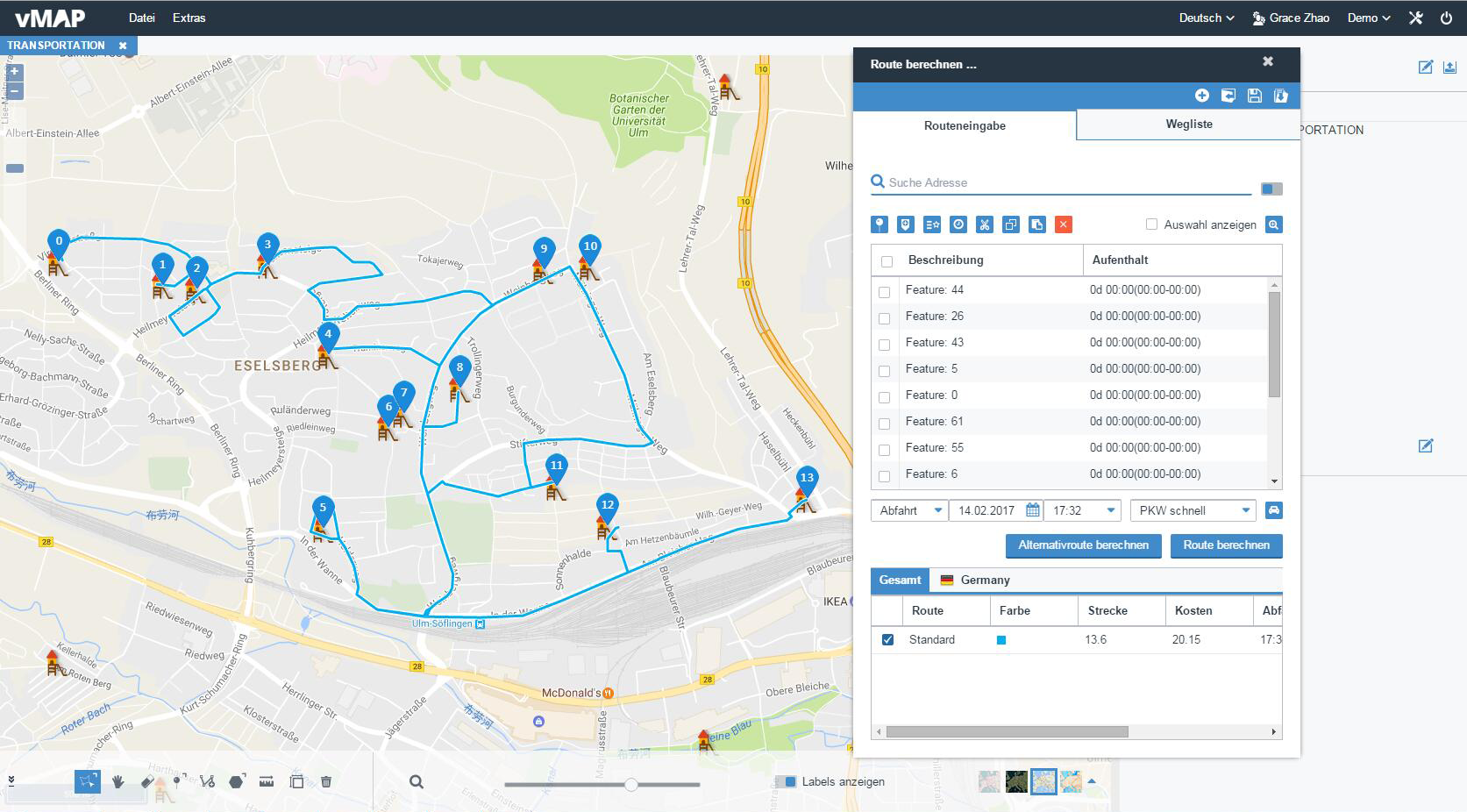
Task: Click the vehicle profile car icon
Action: click(1274, 510)
